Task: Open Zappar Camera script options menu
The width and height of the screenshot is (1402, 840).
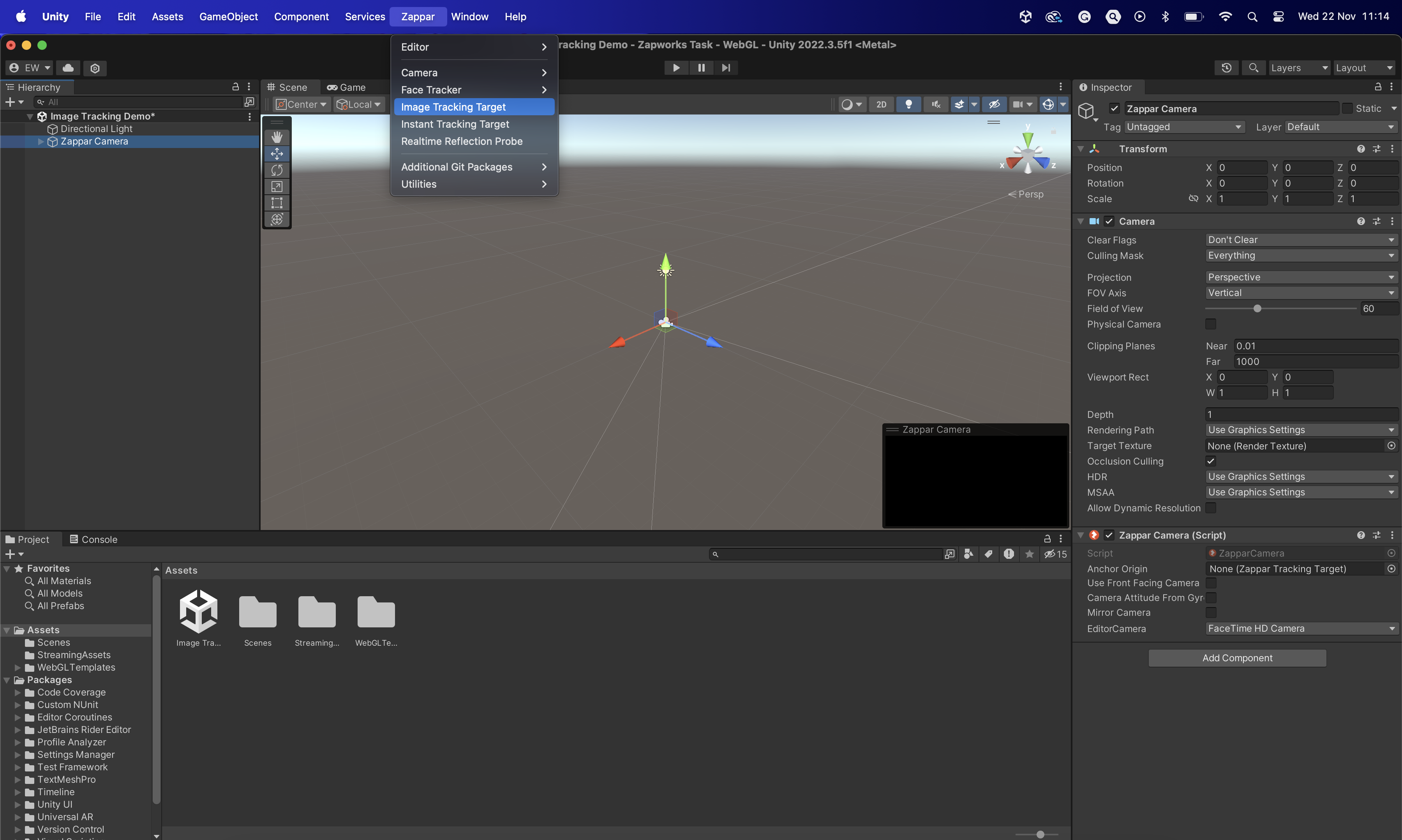Action: click(1392, 535)
